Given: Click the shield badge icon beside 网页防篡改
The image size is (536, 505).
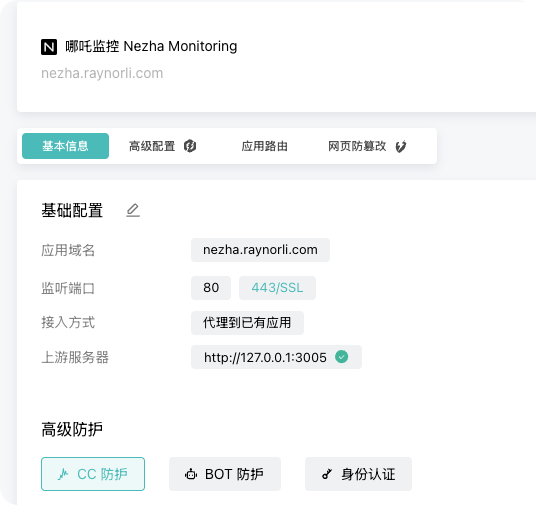Looking at the screenshot, I should tap(401, 147).
